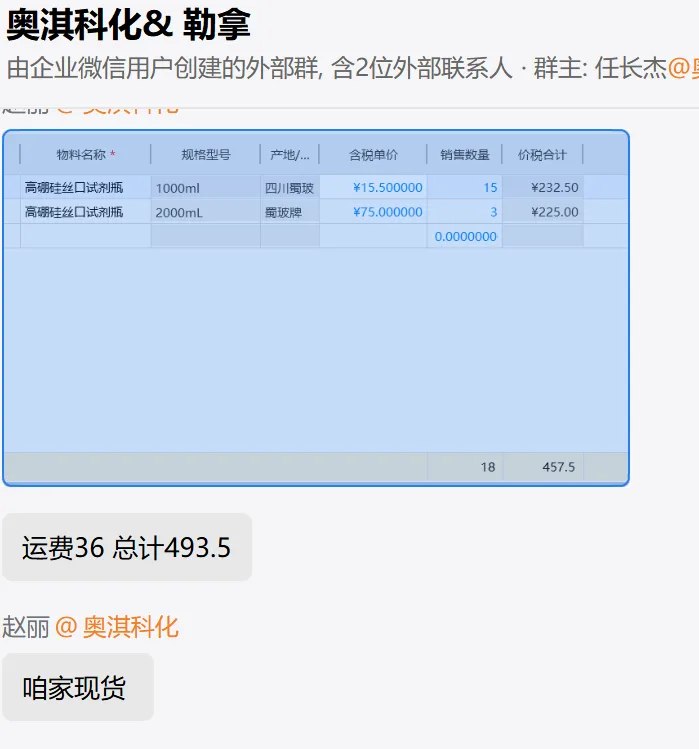Click the 物料名称 column header
Viewport: 699px width, 749px height.
(85, 154)
